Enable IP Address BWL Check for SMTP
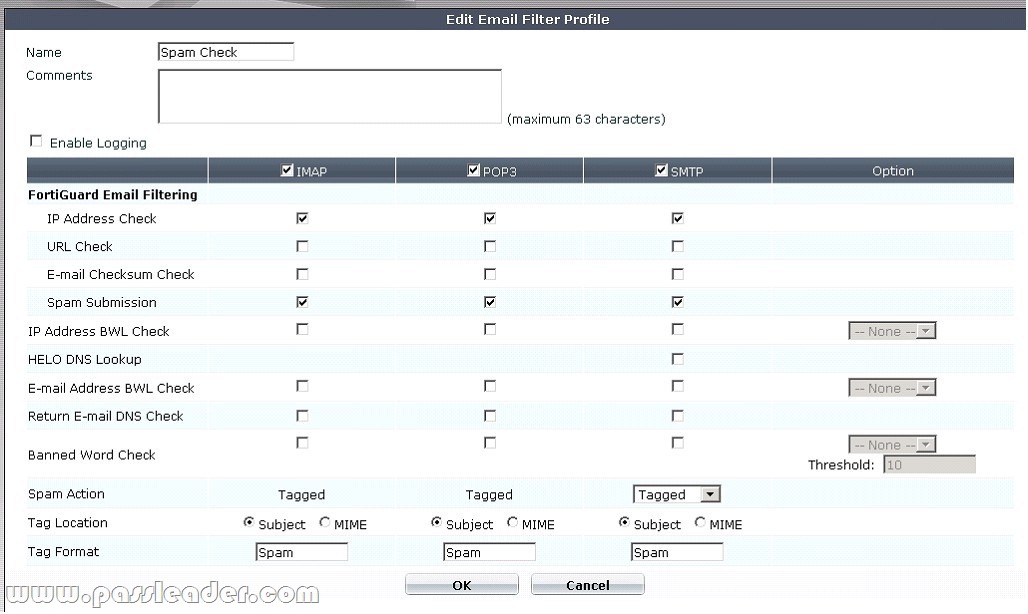 (x=677, y=329)
